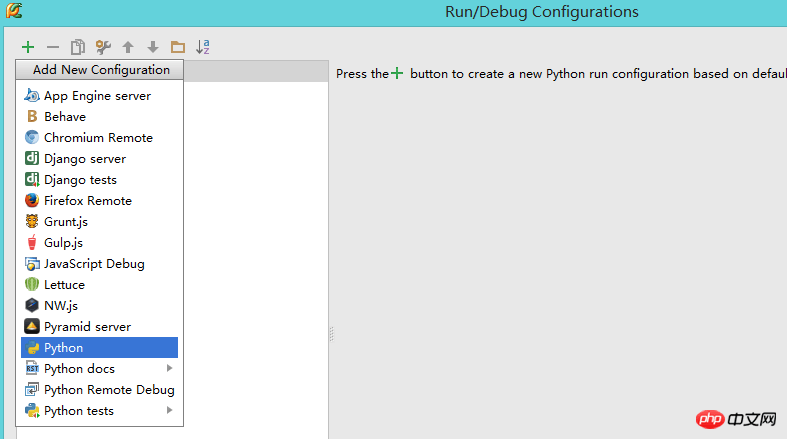Viewport: 787px width, 439px height.
Task: Choose Gulp.js menu entry
Action: tap(99, 242)
